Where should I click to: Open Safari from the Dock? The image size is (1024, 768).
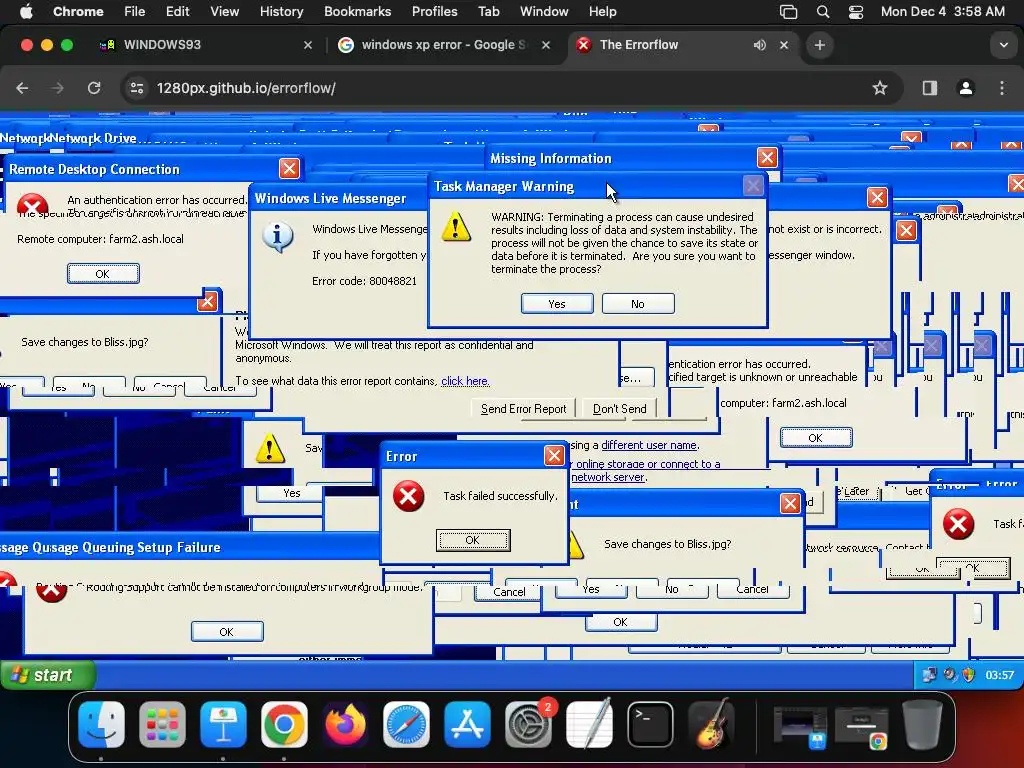tap(406, 724)
